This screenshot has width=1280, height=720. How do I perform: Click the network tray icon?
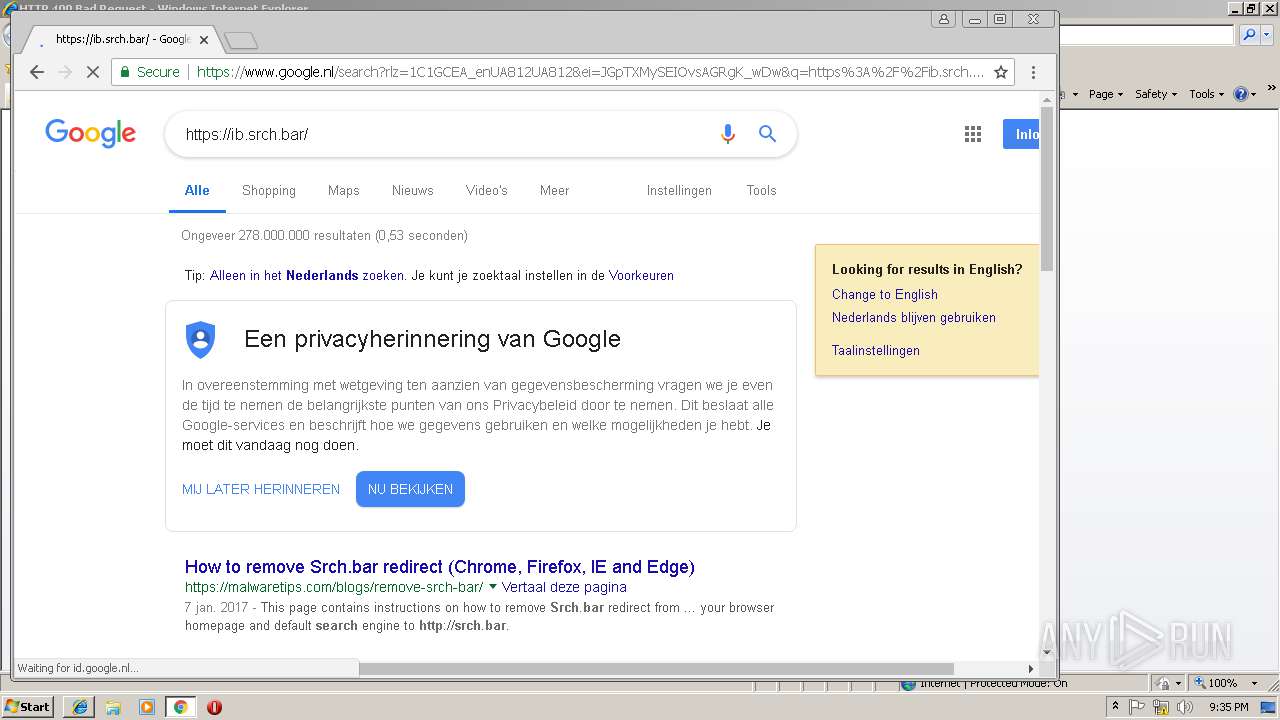(x=1161, y=707)
